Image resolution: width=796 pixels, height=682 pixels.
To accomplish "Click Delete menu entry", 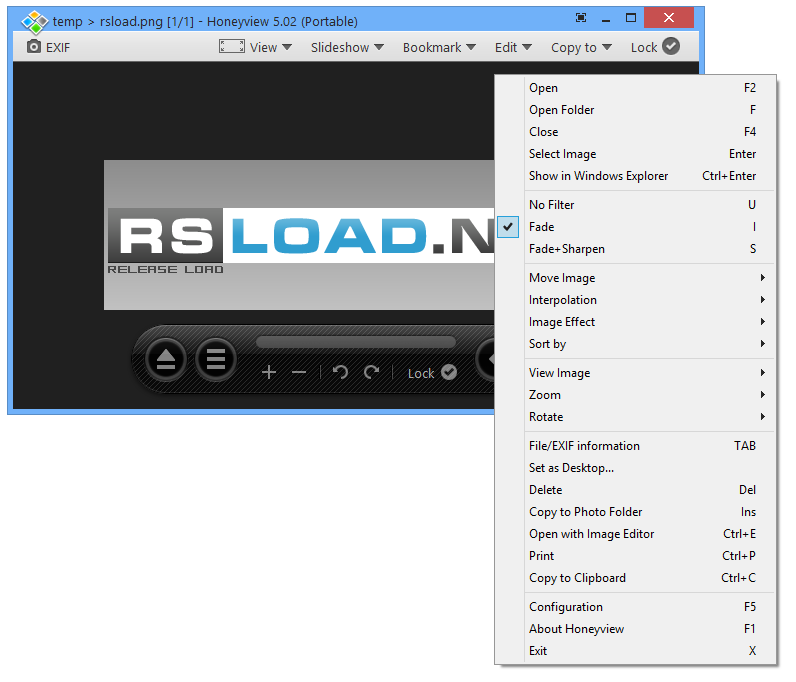I will coord(636,490).
